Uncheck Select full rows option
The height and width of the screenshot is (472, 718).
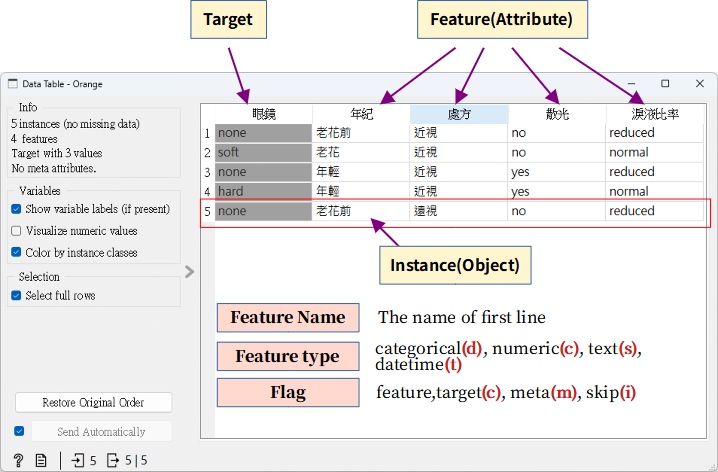click(17, 295)
